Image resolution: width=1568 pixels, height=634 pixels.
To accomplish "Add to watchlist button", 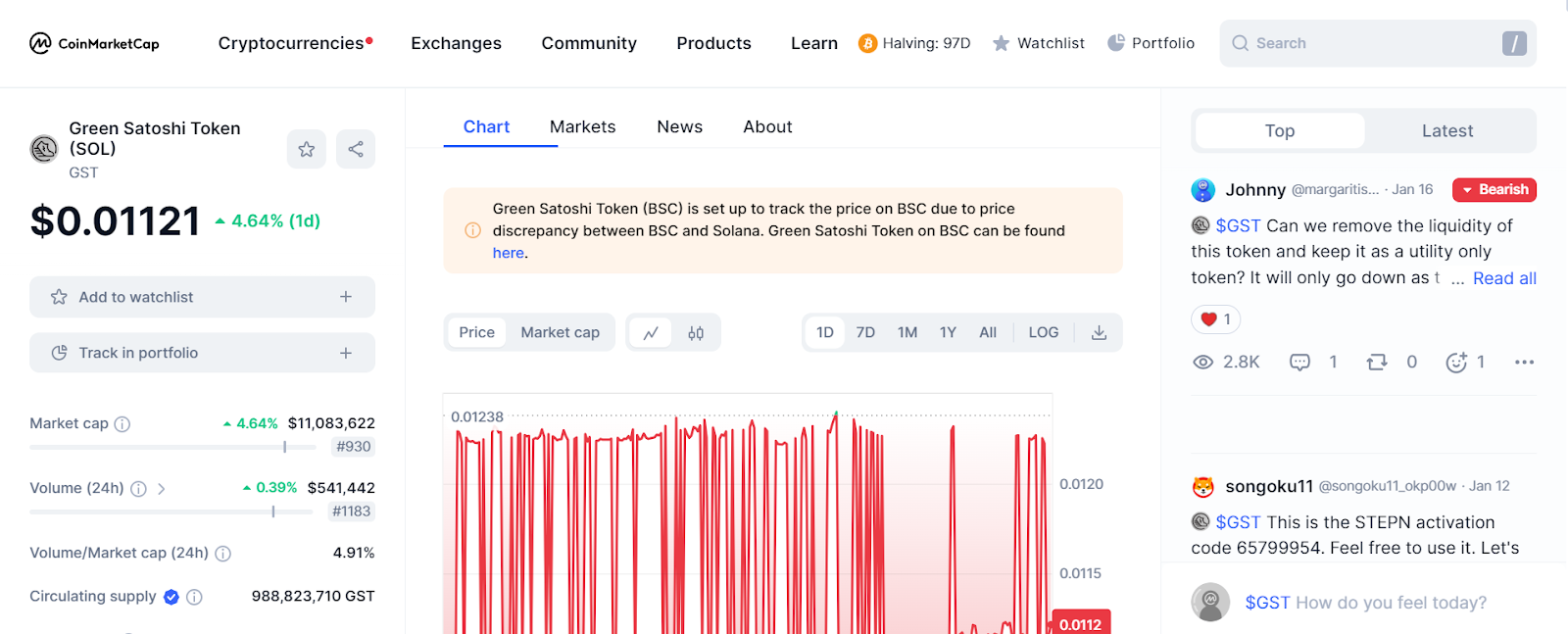I will pyautogui.click(x=202, y=297).
